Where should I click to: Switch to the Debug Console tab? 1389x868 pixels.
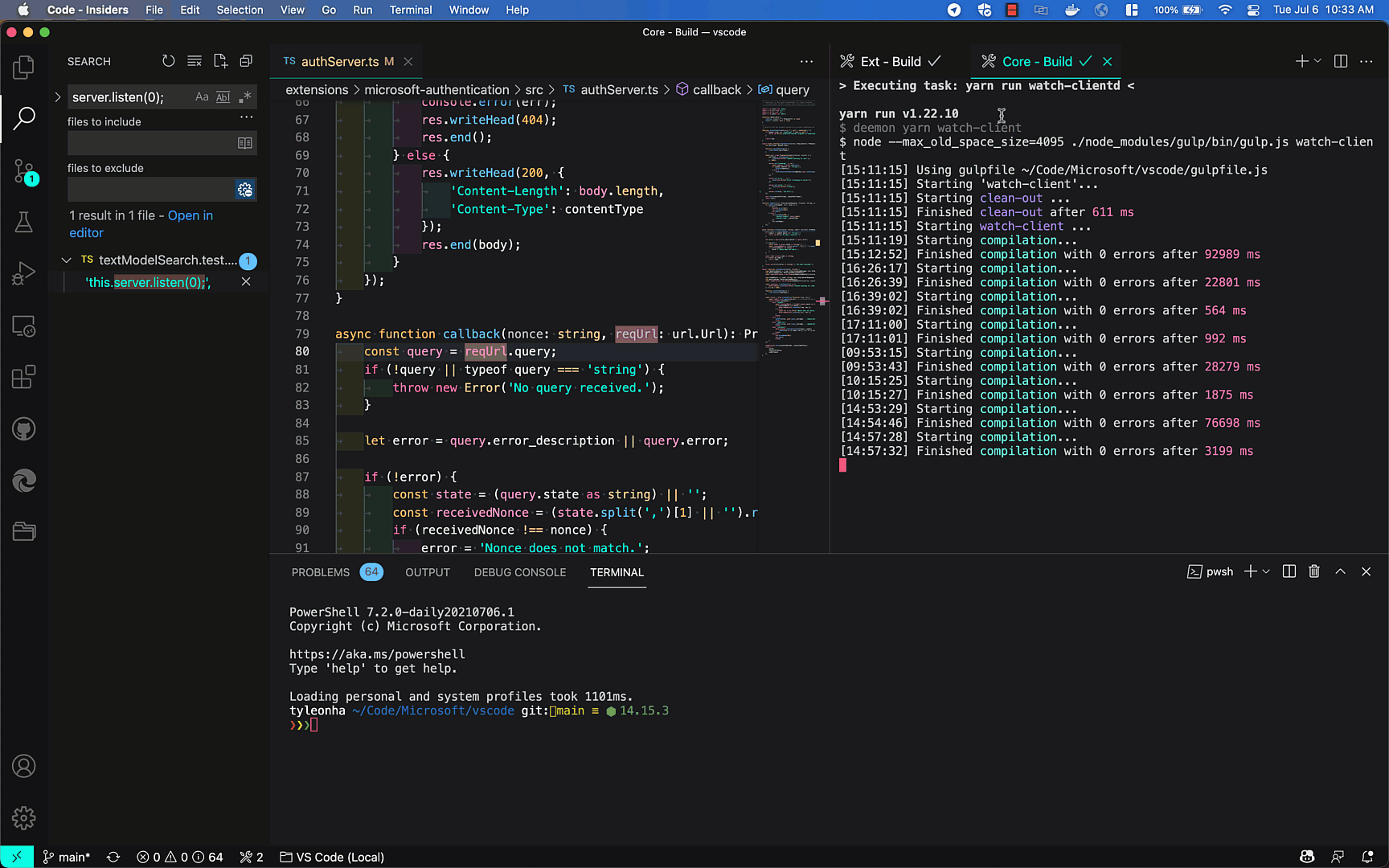(x=520, y=572)
